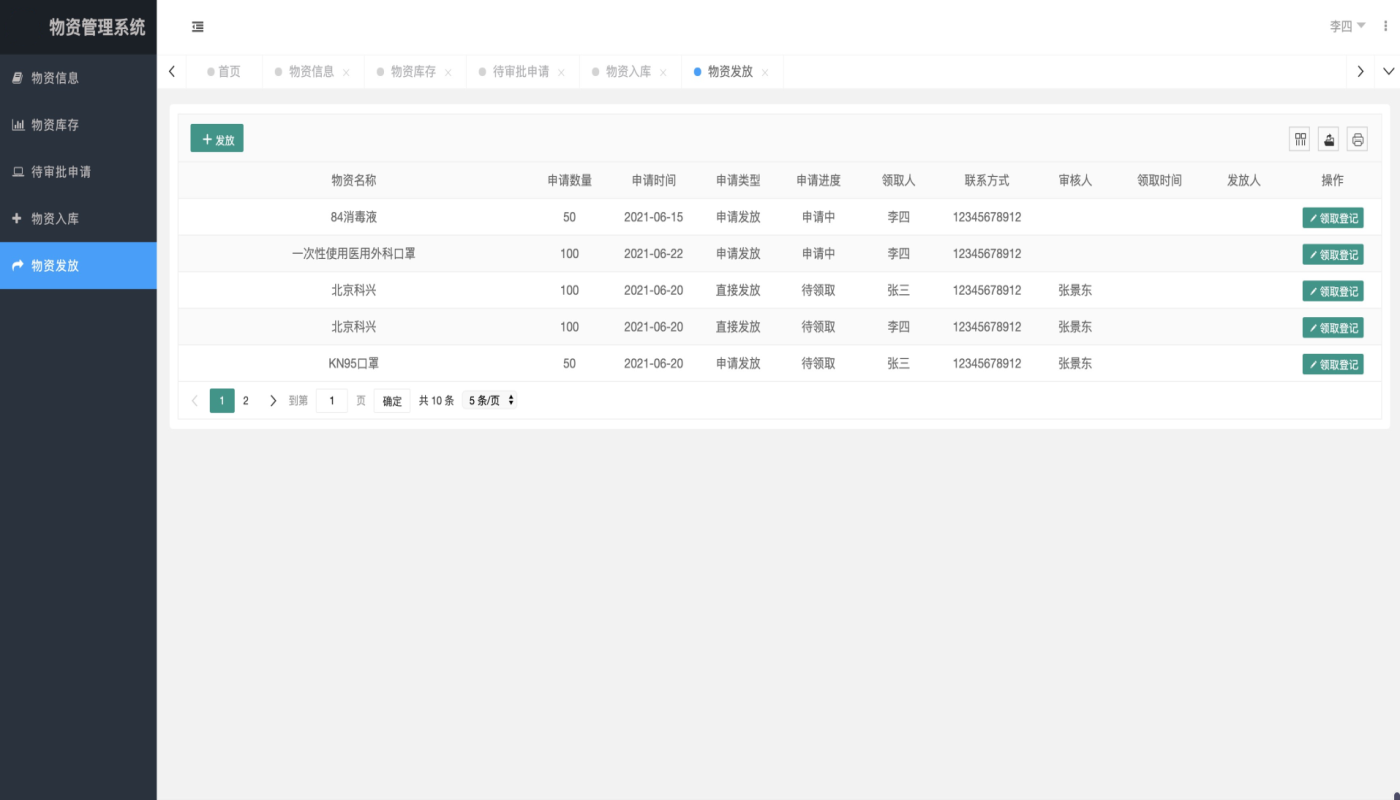Switch to the 待审批申请 tab
1400x800 pixels.
point(521,72)
